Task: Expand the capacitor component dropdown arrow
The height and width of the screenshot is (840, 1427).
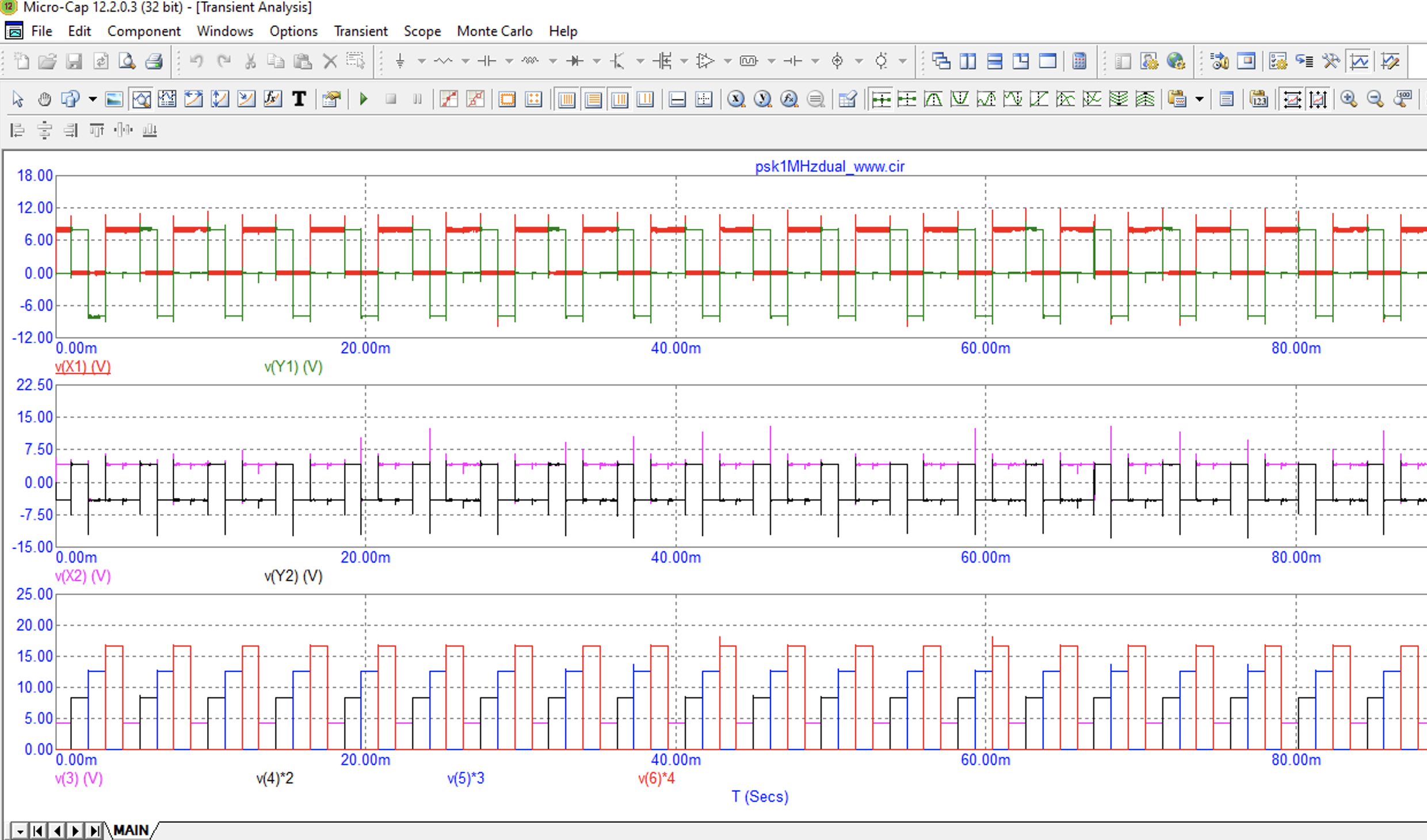Action: point(509,61)
